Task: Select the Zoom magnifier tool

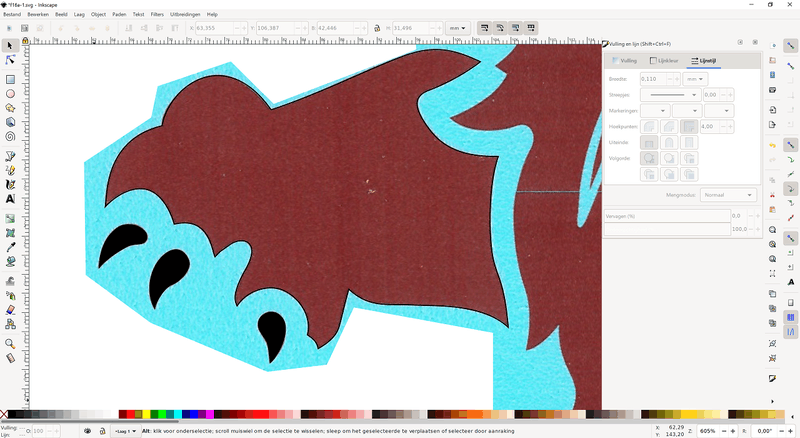Action: click(x=10, y=344)
